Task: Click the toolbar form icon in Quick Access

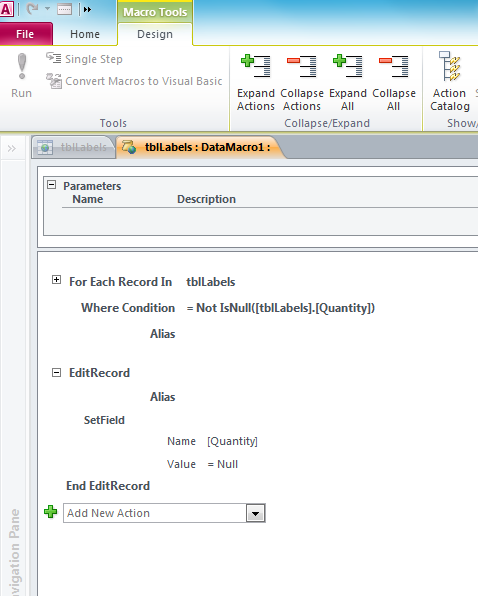Action: pos(64,9)
